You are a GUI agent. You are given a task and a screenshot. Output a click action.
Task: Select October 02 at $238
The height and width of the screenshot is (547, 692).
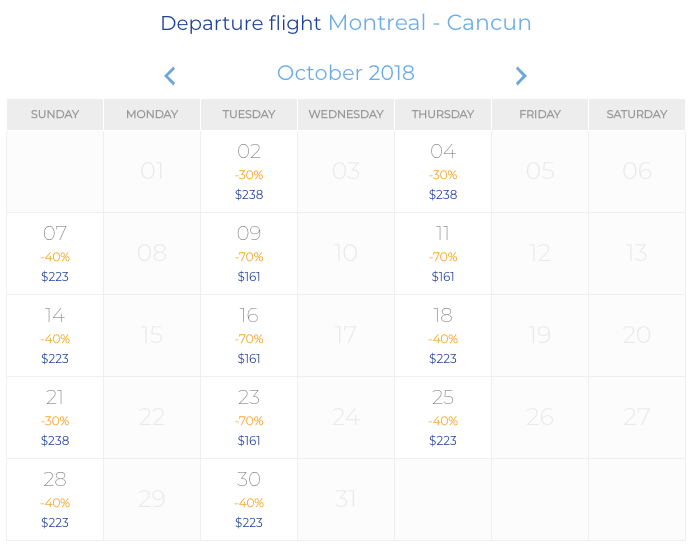coord(249,172)
